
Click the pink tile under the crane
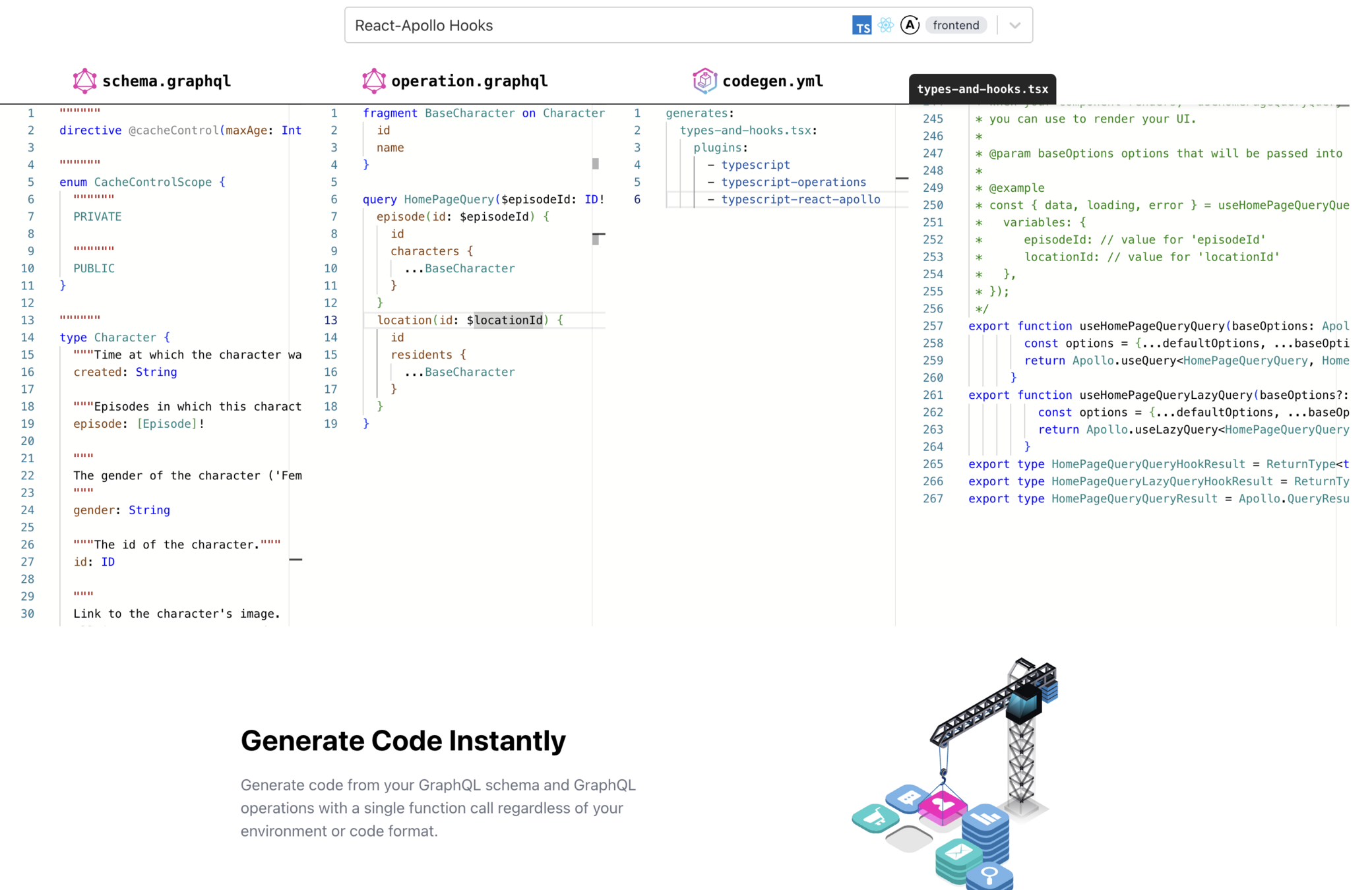pos(943,807)
